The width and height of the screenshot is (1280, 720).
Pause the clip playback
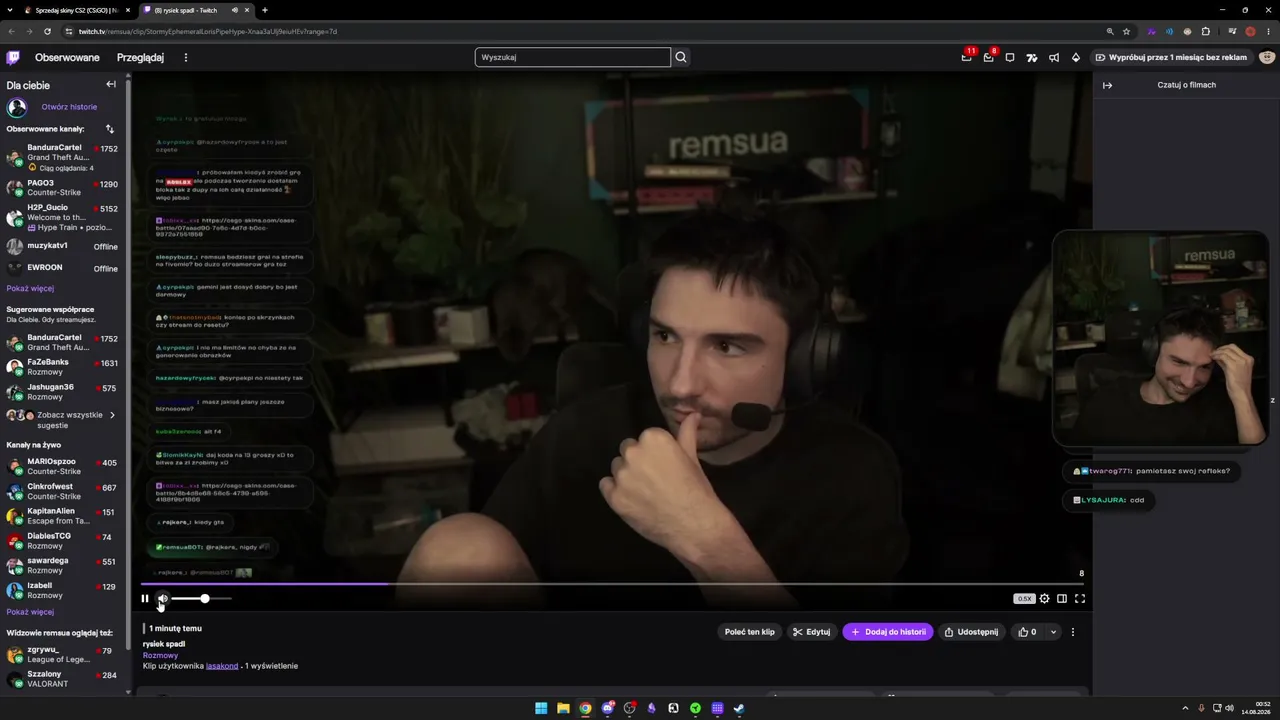tap(144, 599)
